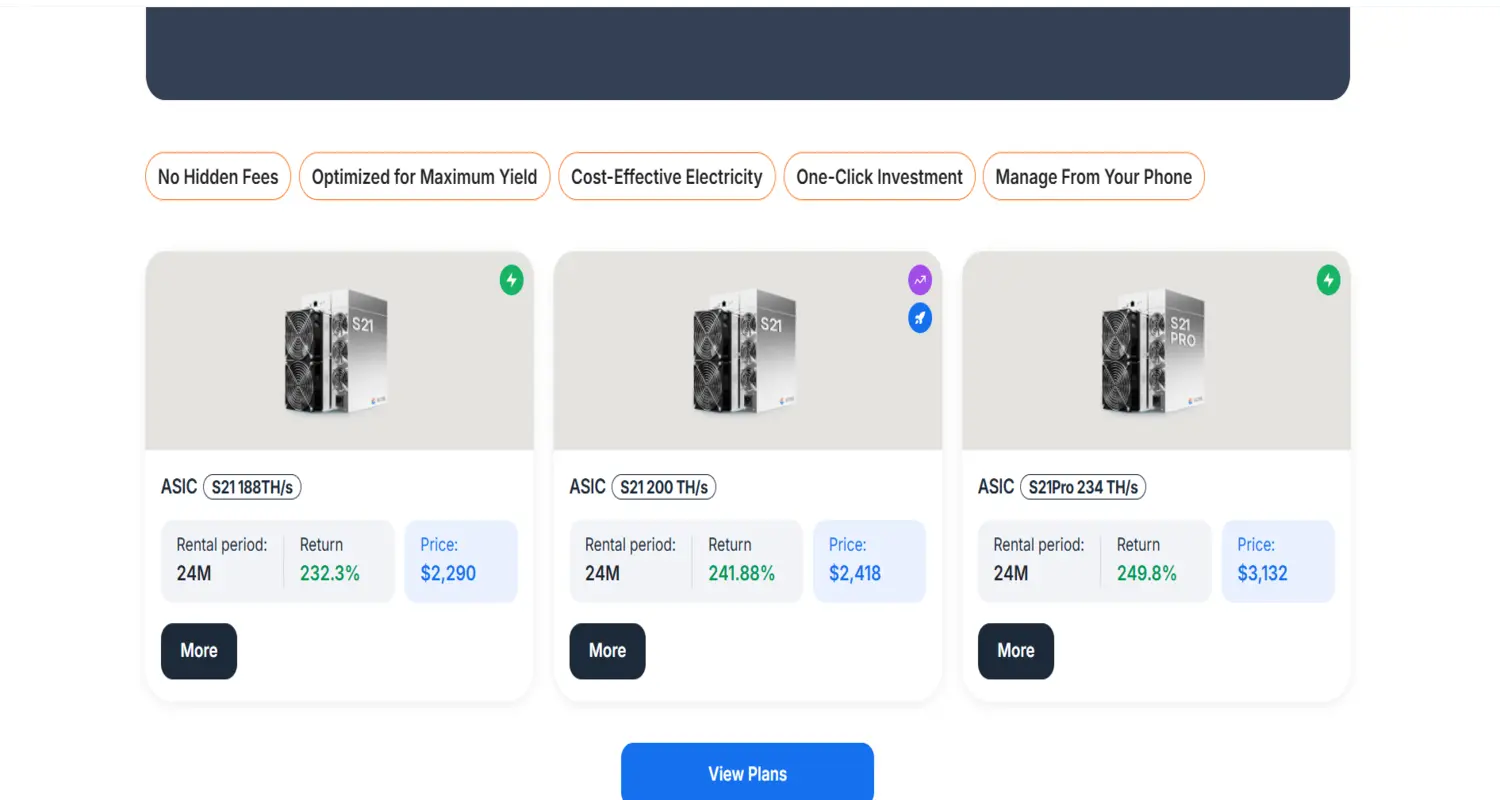The width and height of the screenshot is (1500, 800).
Task: Select the Optimized for Maximum Yield chip
Action: click(424, 176)
